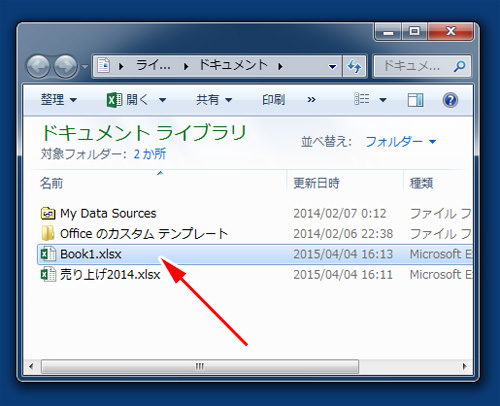Click the document icon in address bar
Viewport: 500px width, 406px height.
pyautogui.click(x=104, y=66)
